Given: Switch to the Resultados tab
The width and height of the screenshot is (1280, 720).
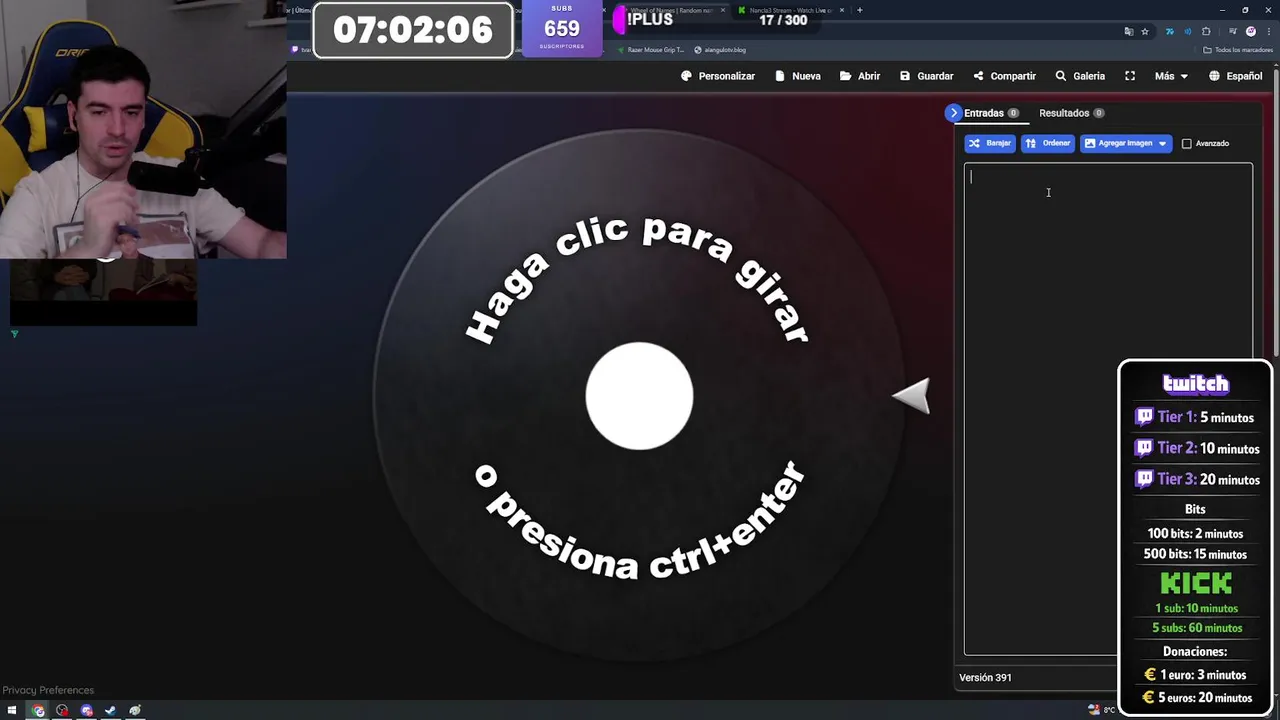Looking at the screenshot, I should pyautogui.click(x=1071, y=113).
